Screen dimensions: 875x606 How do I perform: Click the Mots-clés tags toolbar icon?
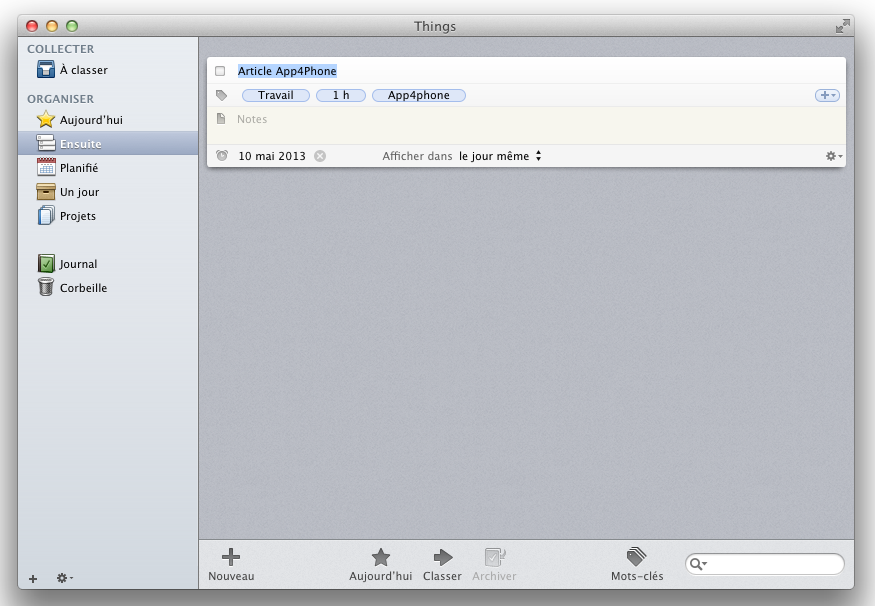tap(636, 558)
